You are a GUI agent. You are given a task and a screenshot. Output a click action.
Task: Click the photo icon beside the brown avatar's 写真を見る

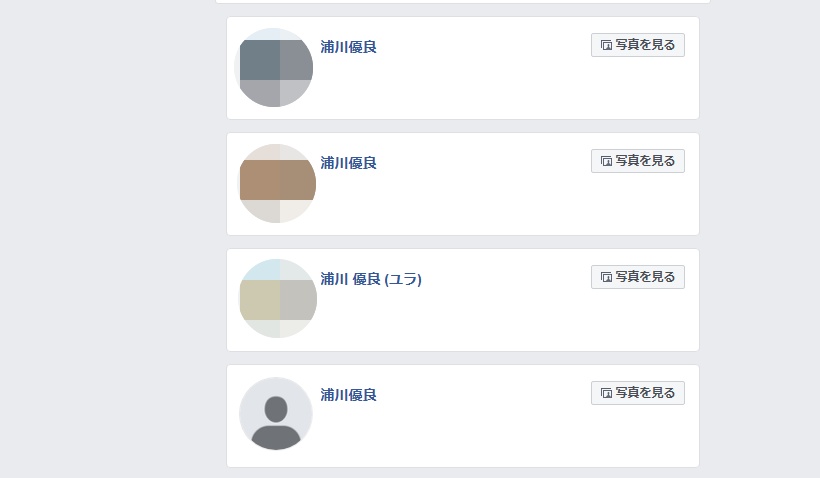(x=606, y=162)
